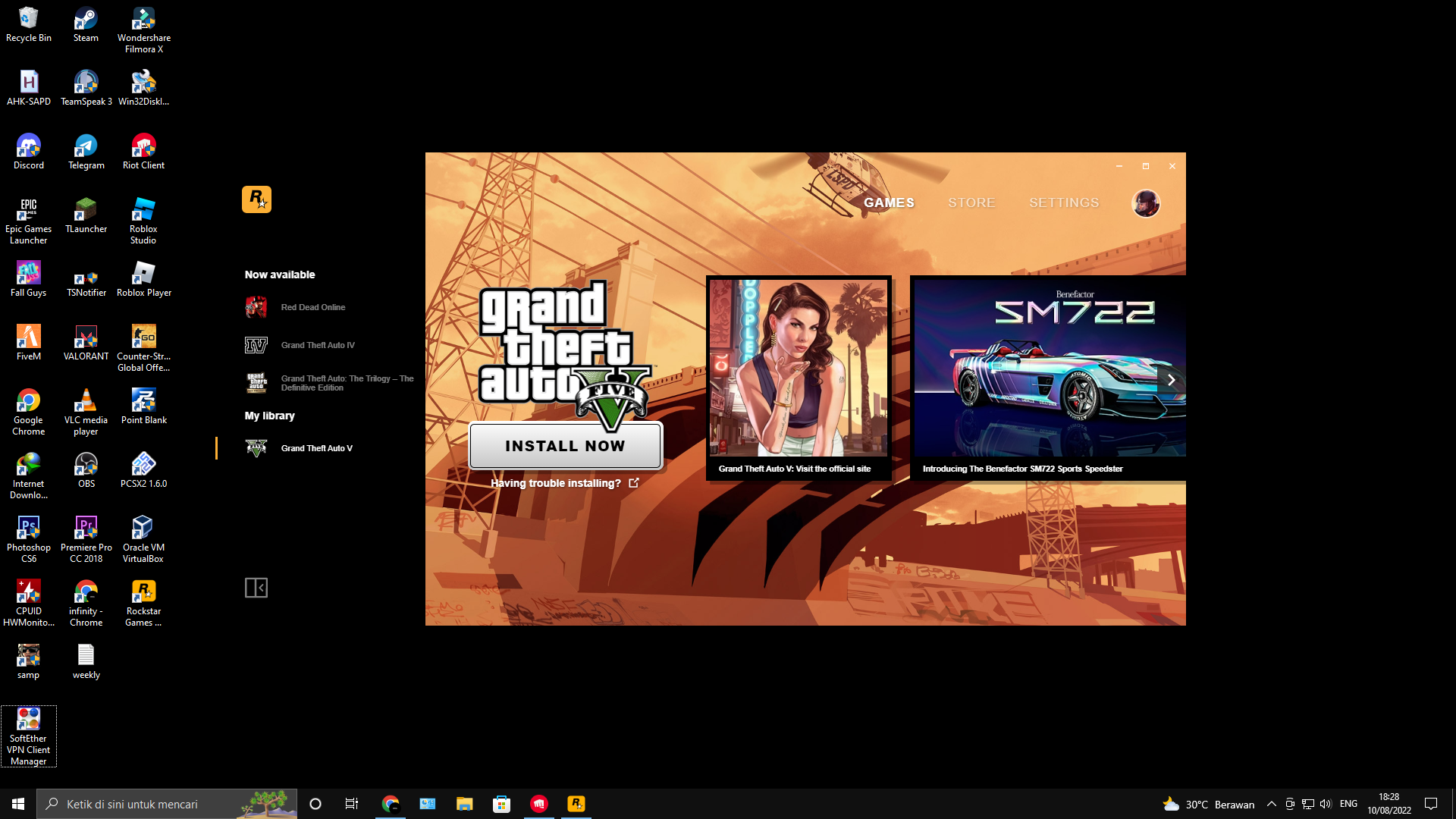
Task: Select the Riot Client desktop icon
Action: [x=144, y=152]
